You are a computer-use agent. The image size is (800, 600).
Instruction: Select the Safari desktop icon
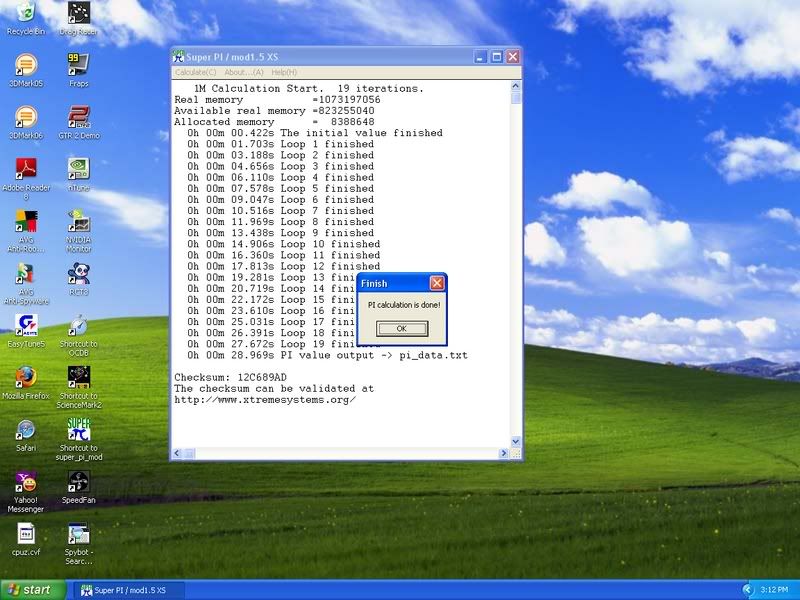coord(26,435)
